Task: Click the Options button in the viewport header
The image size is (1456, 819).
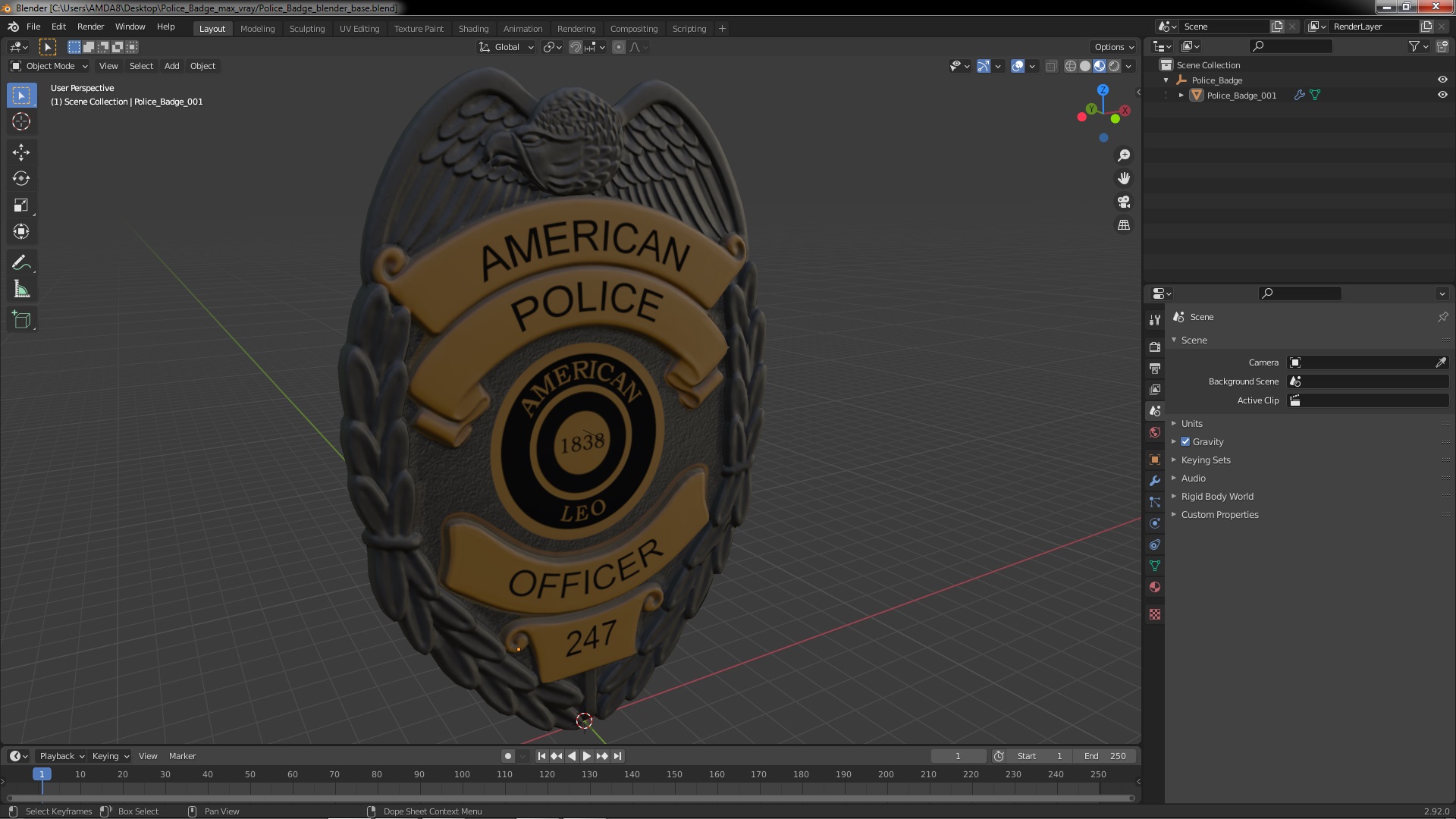Action: [1113, 47]
